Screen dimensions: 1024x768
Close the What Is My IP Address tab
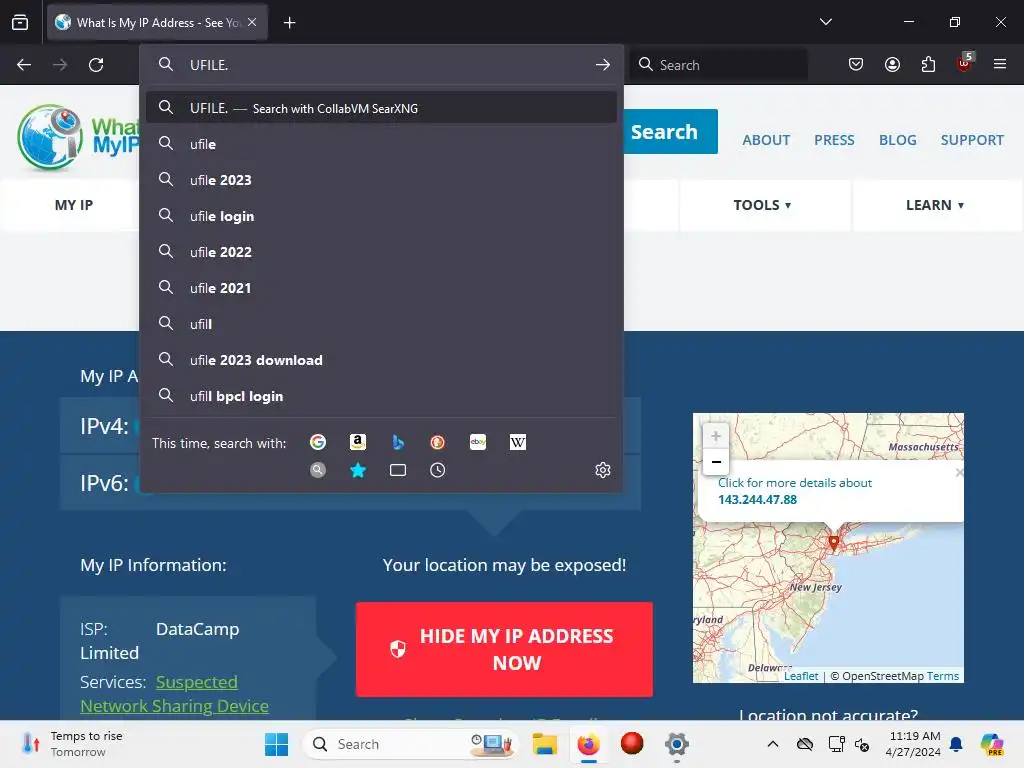coord(252,22)
